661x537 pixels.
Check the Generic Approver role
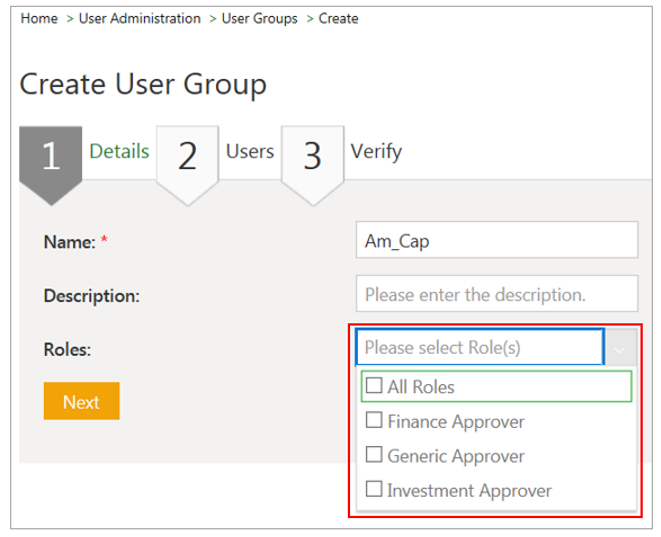point(374,455)
